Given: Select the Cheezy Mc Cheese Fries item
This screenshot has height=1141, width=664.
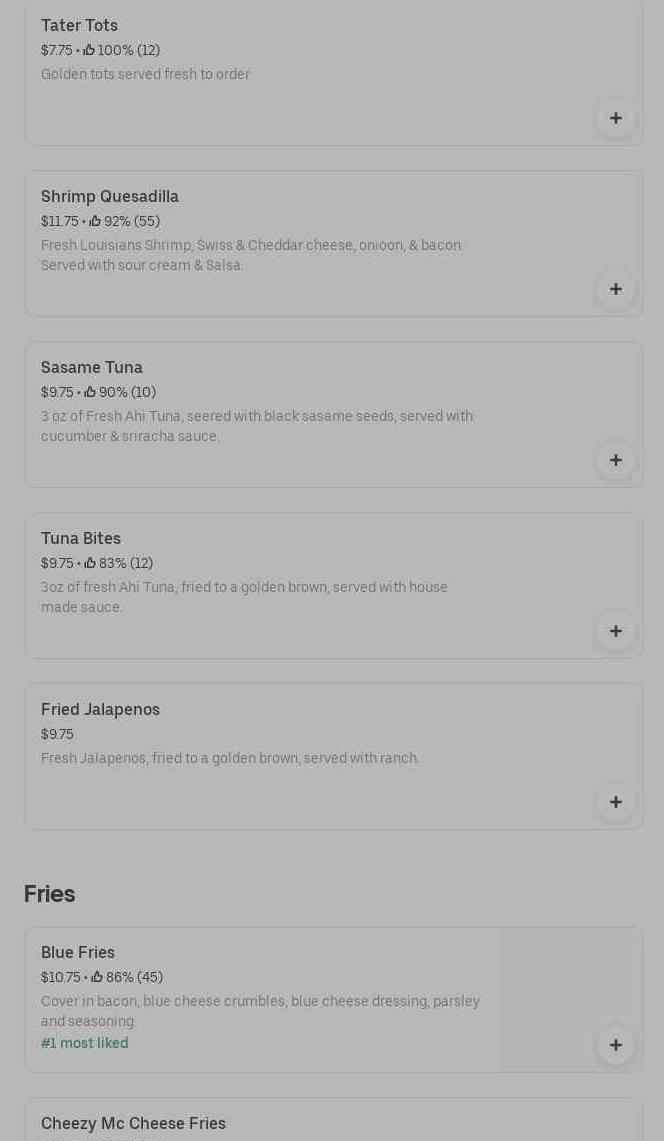Looking at the screenshot, I should [133, 1124].
